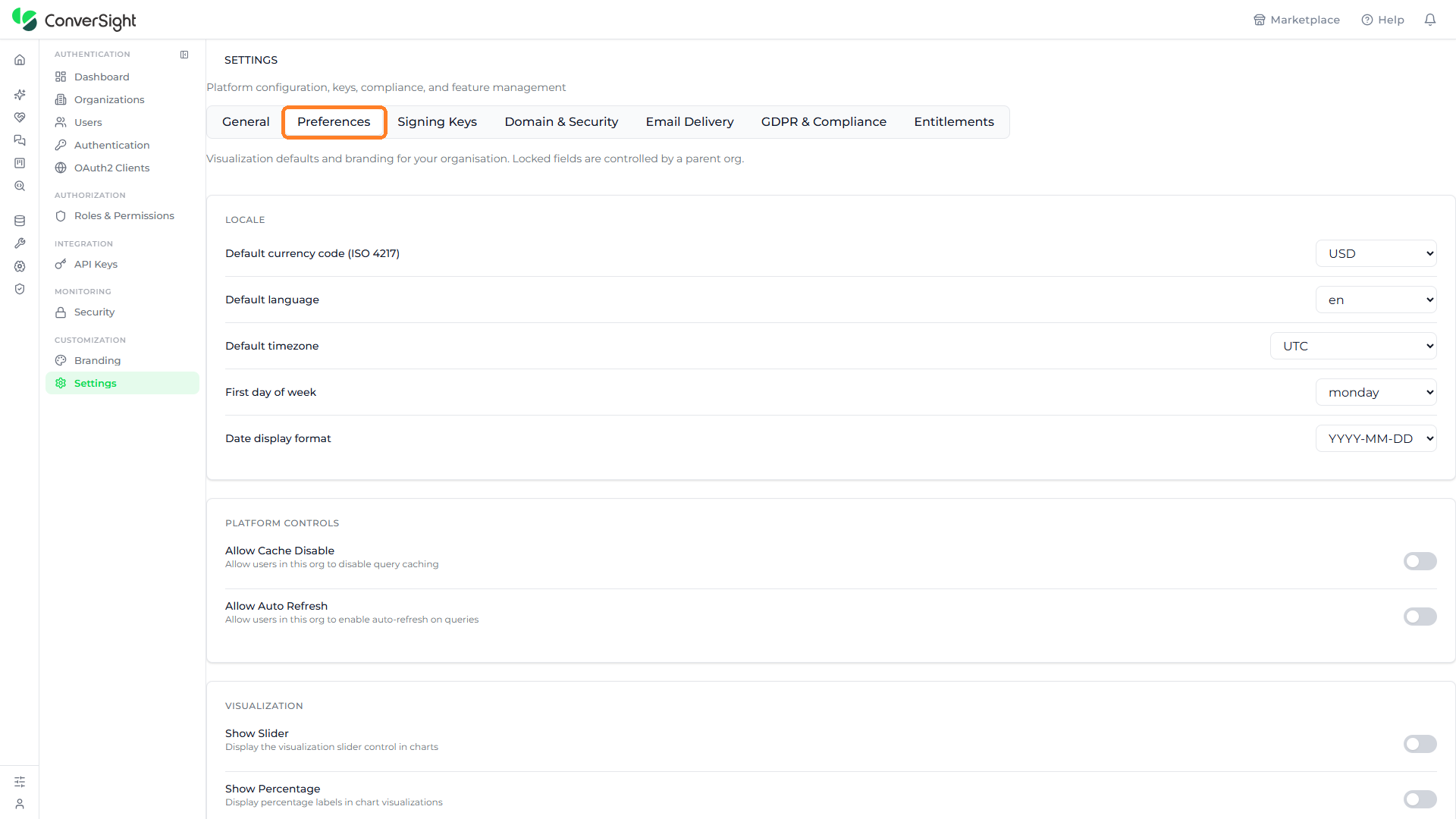Click the Help link
This screenshot has width=1456, height=819.
pyautogui.click(x=1382, y=20)
